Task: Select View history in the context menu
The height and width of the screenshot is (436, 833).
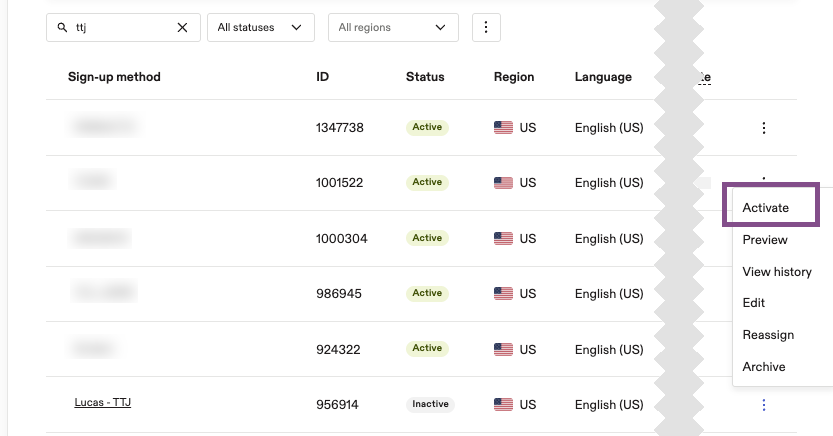Action: pos(777,271)
